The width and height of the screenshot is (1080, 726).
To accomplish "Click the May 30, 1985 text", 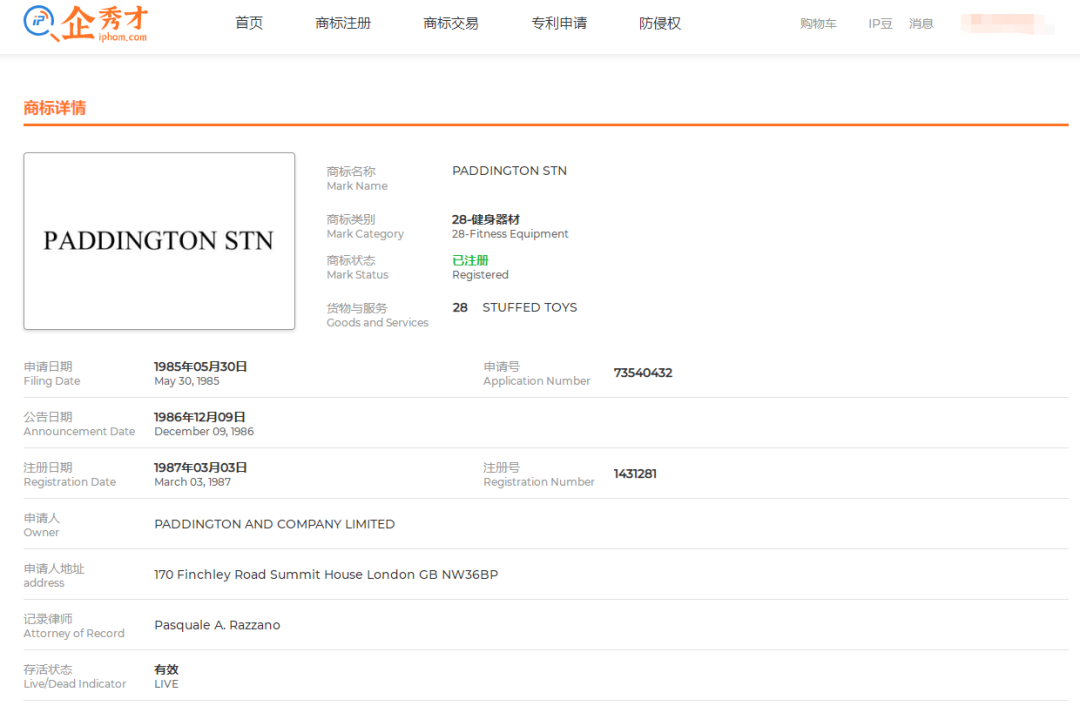I will (187, 381).
